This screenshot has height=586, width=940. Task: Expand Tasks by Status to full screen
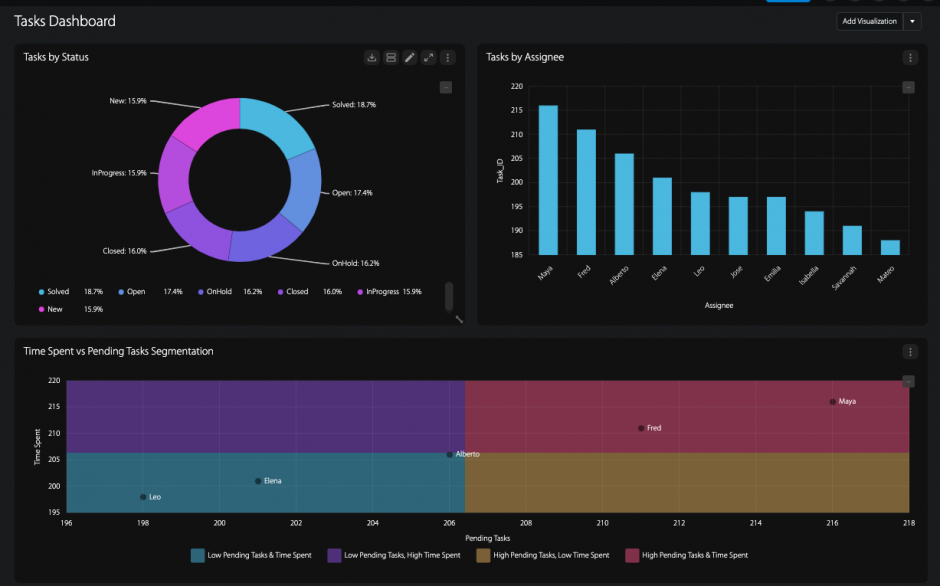click(428, 57)
